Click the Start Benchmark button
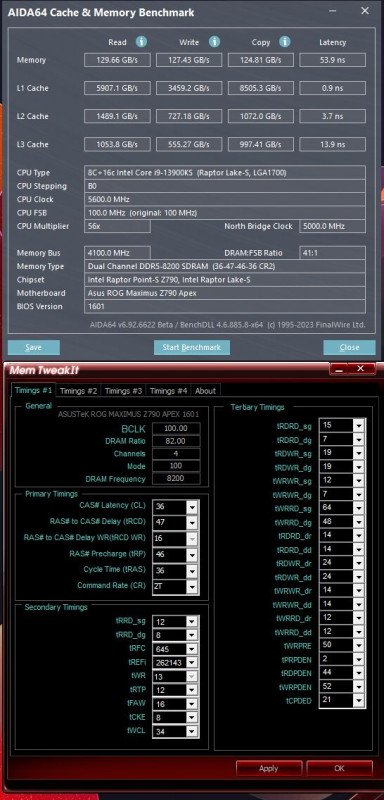384x800 pixels. coord(192,347)
